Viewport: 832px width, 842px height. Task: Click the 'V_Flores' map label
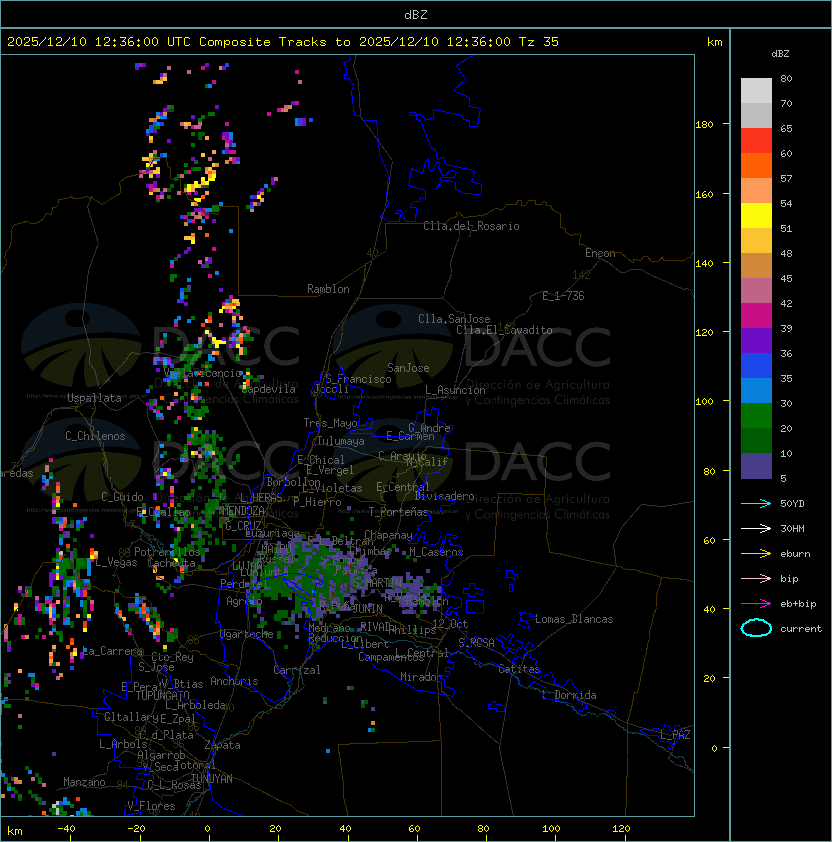pos(151,806)
